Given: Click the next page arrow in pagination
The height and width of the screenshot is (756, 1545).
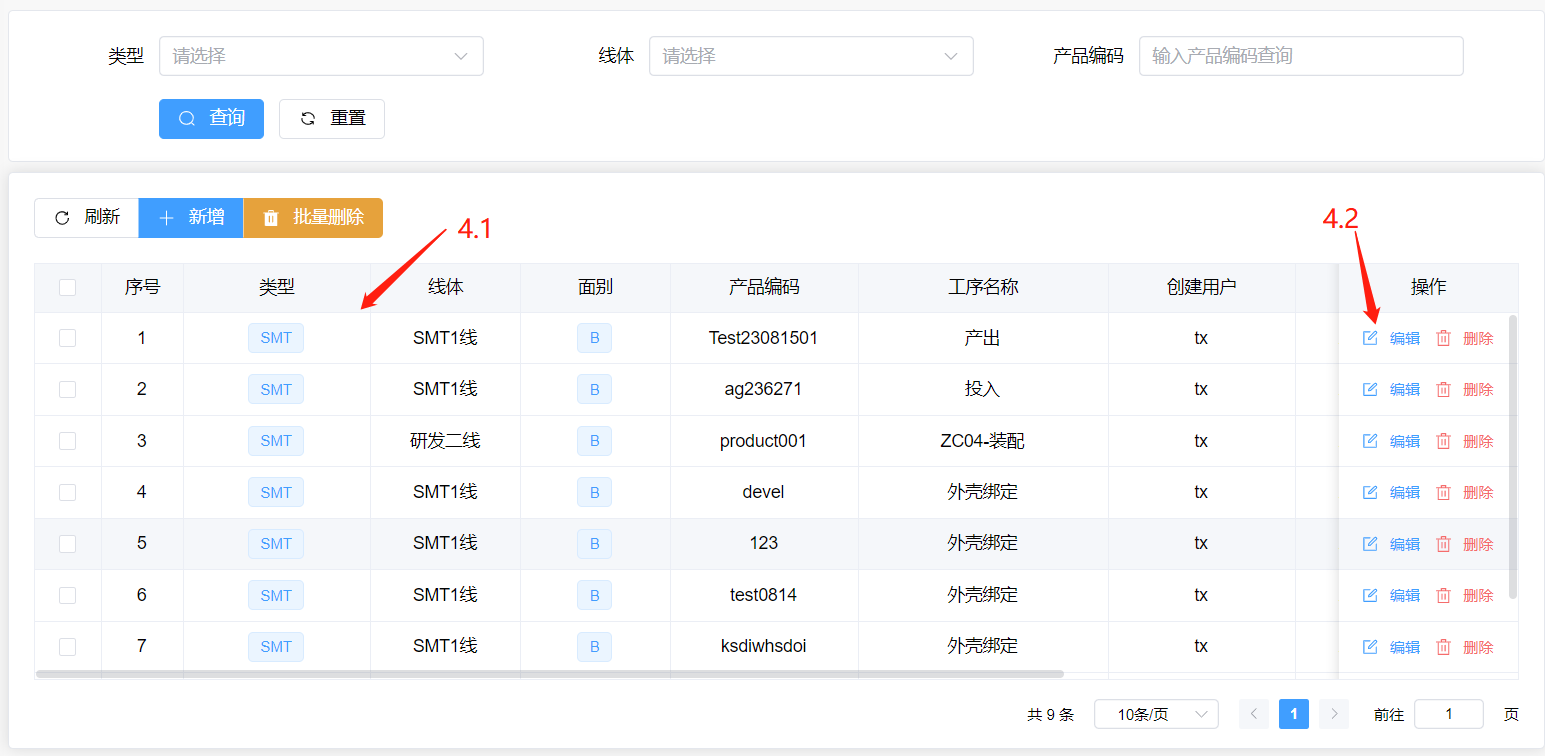Looking at the screenshot, I should (x=1333, y=714).
